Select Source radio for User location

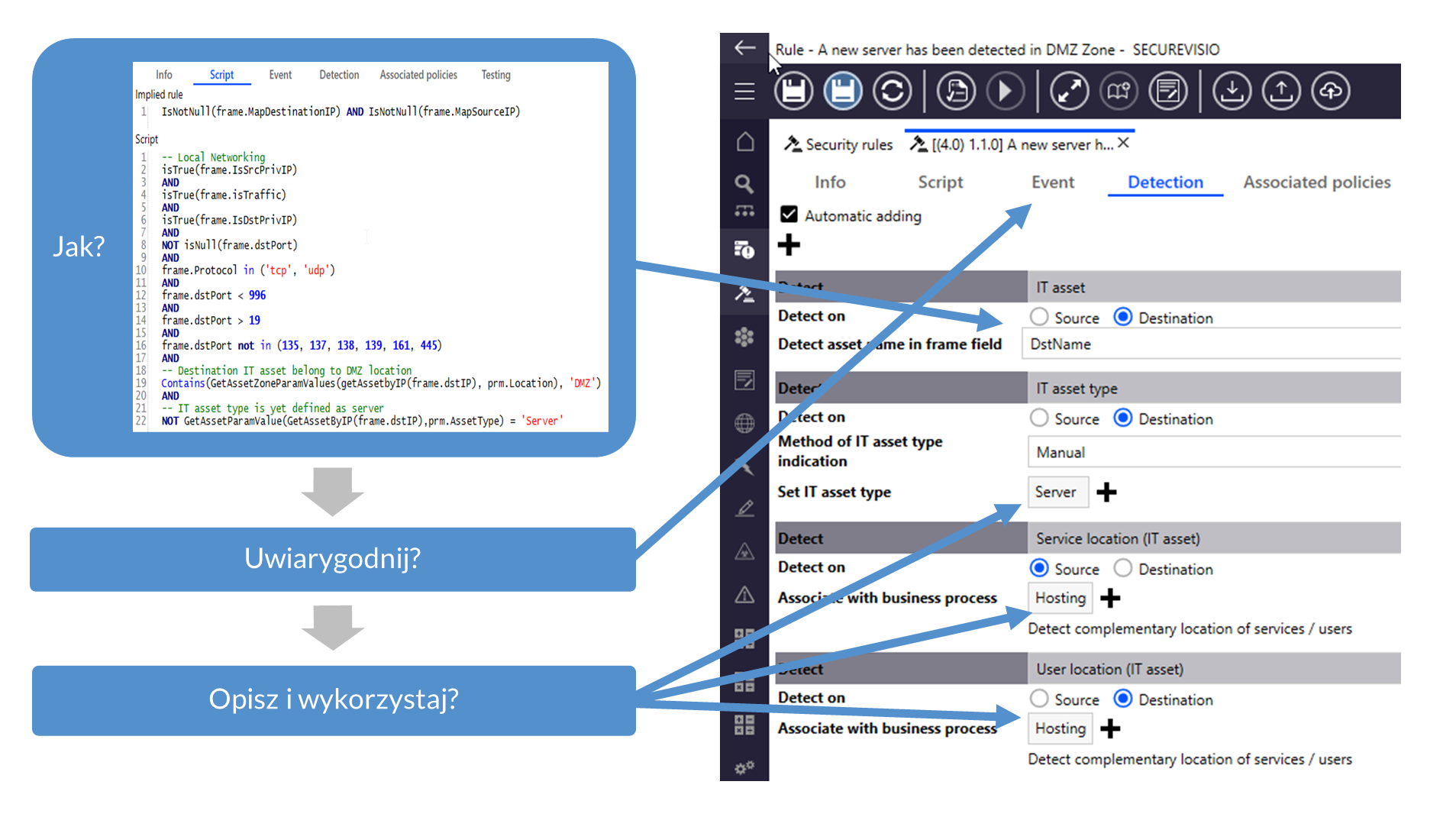[x=1038, y=698]
